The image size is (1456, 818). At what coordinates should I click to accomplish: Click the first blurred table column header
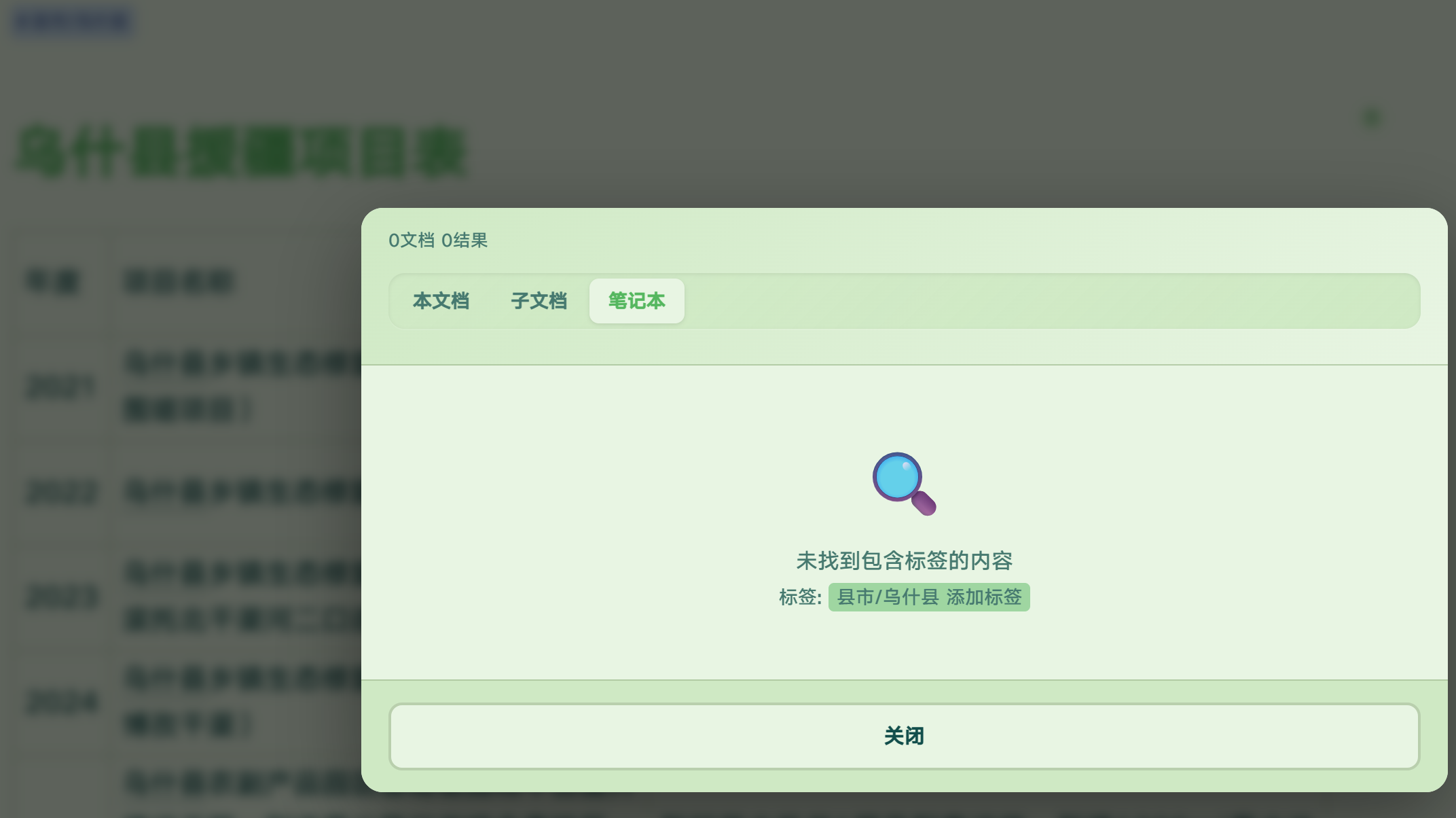(x=53, y=281)
